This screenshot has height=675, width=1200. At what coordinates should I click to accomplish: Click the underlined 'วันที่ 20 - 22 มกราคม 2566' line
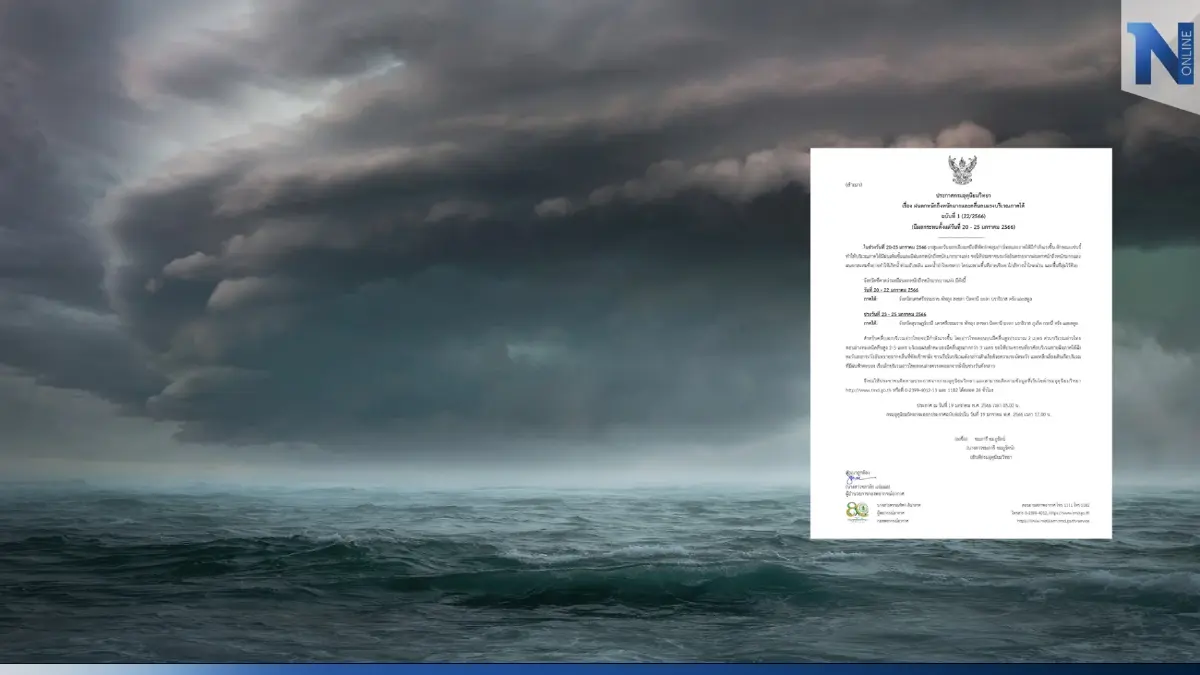891,290
